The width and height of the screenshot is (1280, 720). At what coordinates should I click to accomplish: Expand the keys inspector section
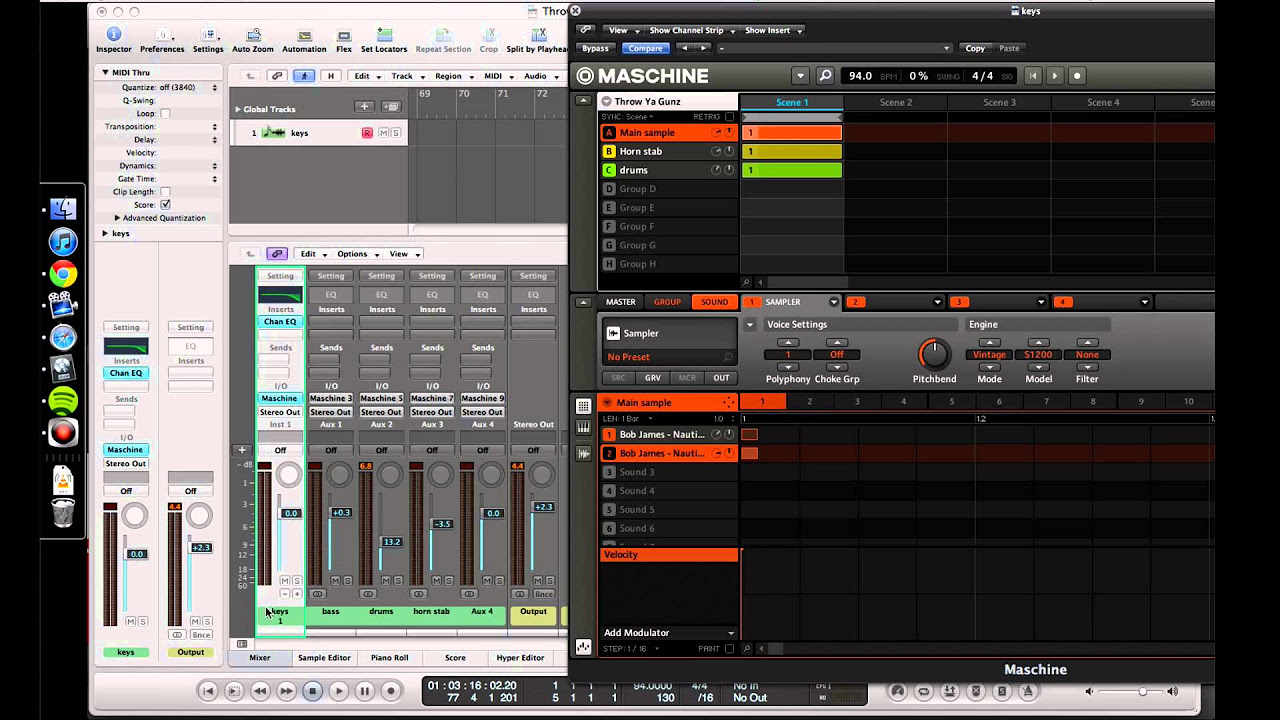(x=105, y=233)
